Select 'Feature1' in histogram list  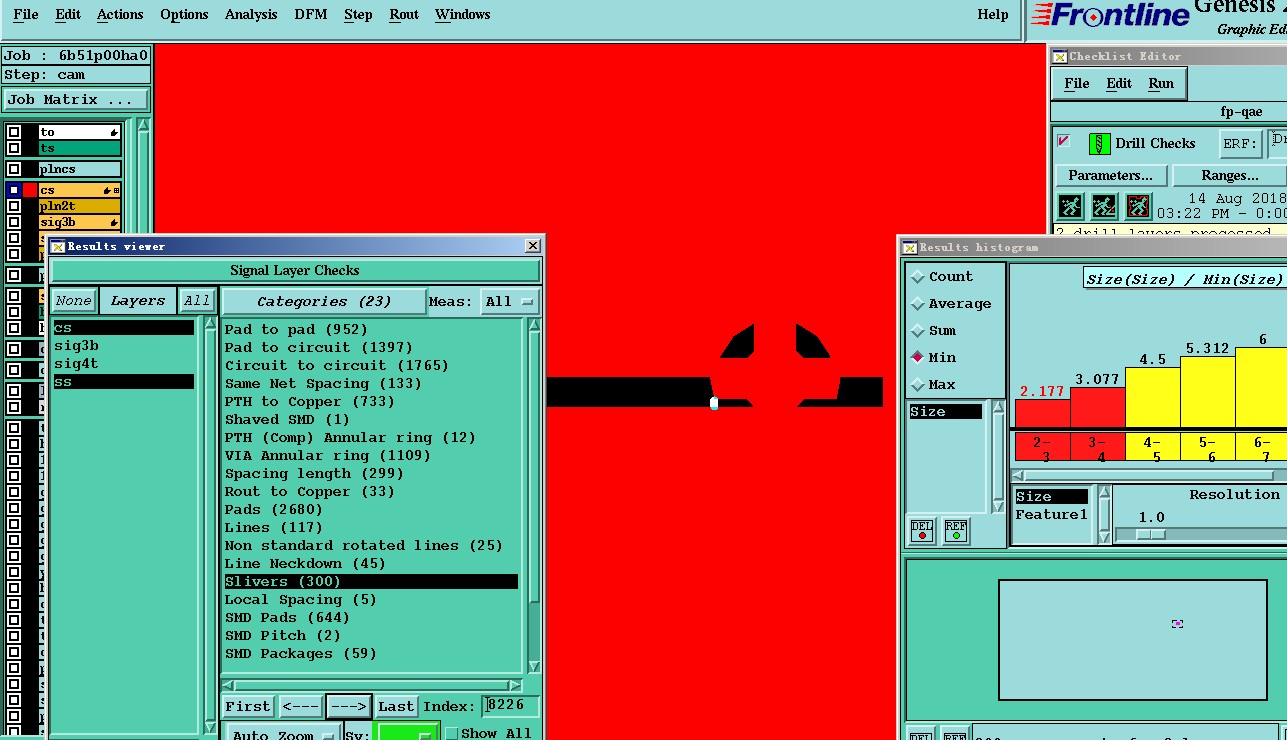(x=1051, y=515)
